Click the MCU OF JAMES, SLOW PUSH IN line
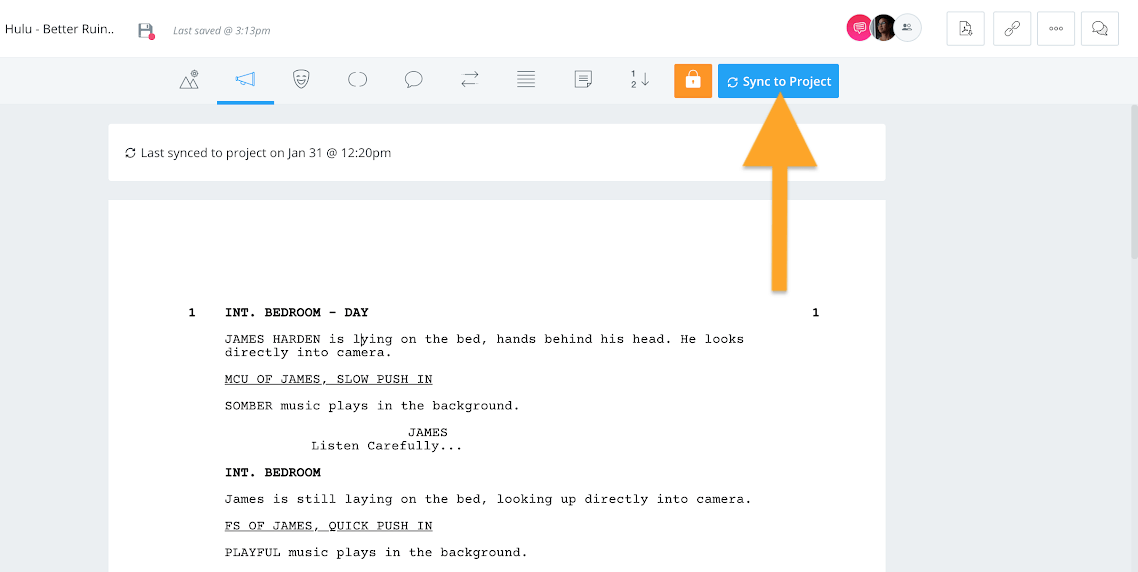The width and height of the screenshot is (1138, 572). (329, 380)
